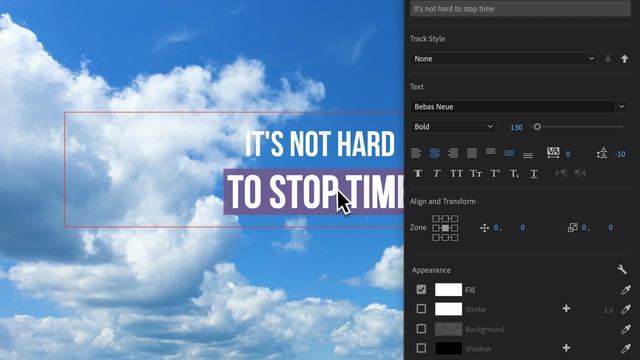Screen dimensions: 640x360
Task: Enable small caps text style
Action: (x=476, y=173)
